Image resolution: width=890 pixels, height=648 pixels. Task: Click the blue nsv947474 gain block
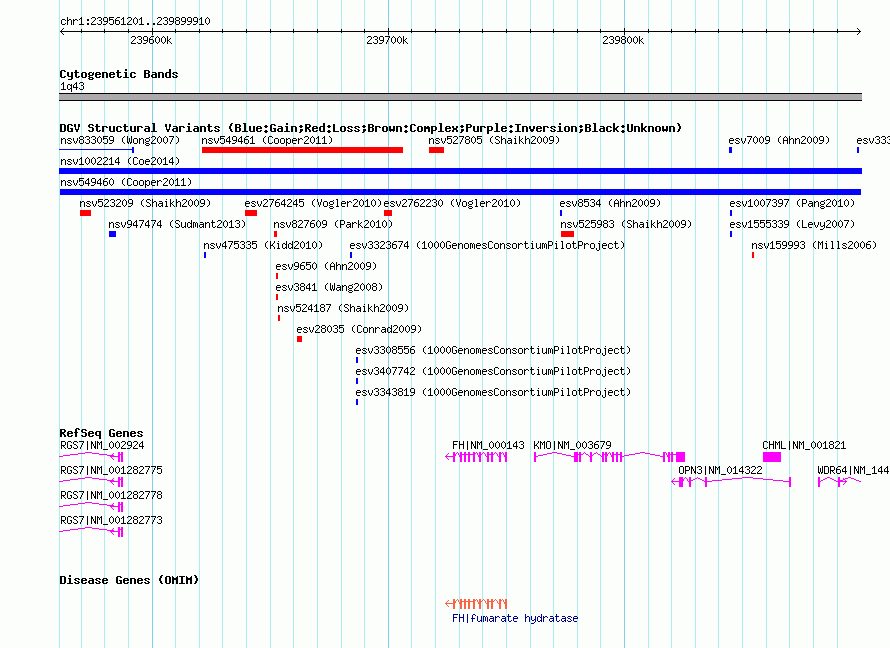pyautogui.click(x=112, y=234)
